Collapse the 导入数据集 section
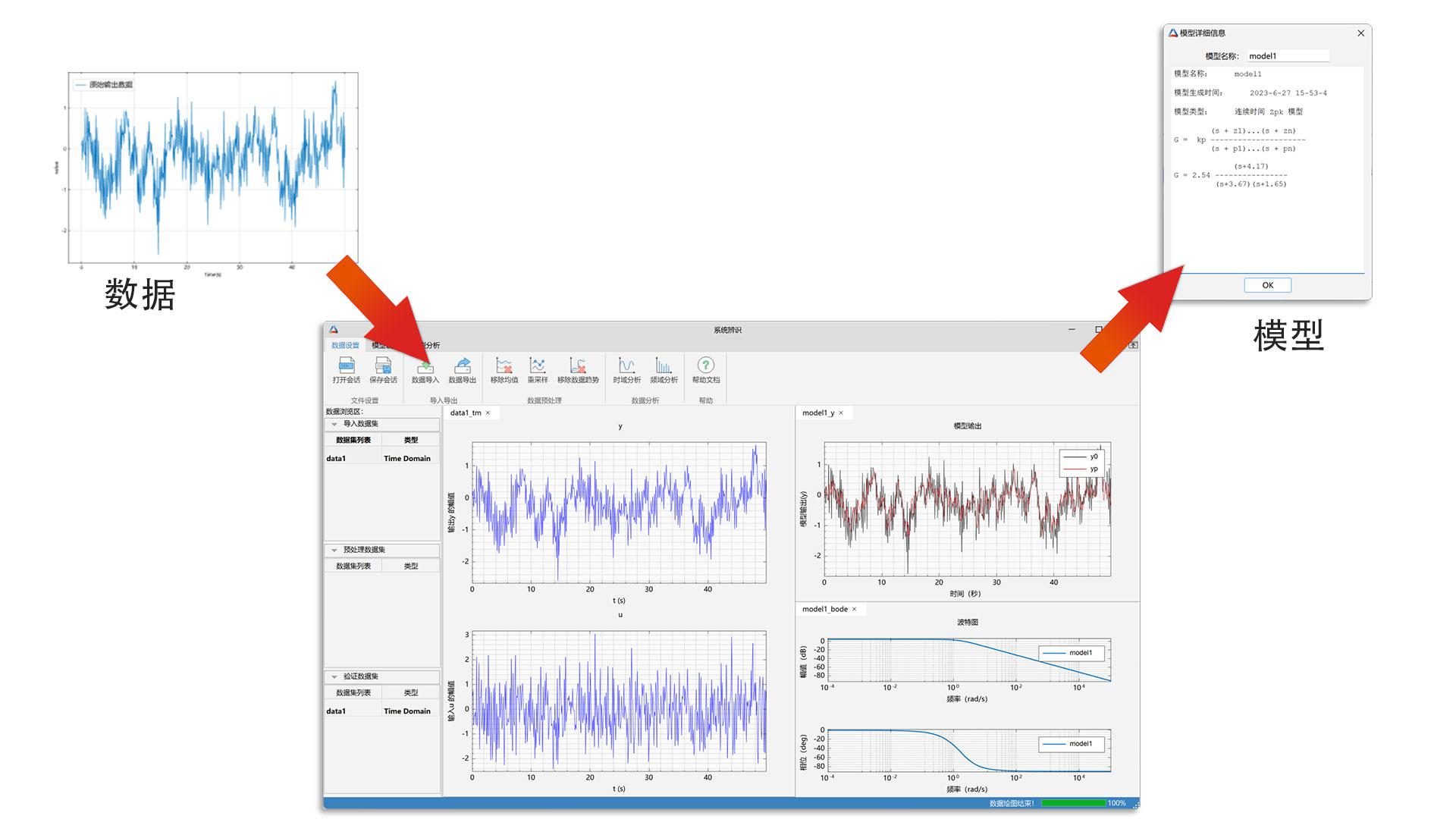Viewport: 1456px width, 819px height. click(x=334, y=424)
